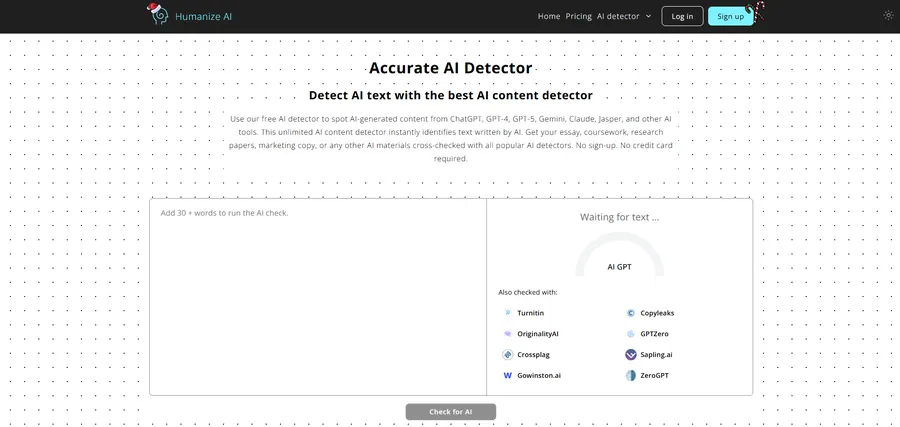Click the AI GPT gauge meter
Screen dimensions: 900x427
click(619, 255)
